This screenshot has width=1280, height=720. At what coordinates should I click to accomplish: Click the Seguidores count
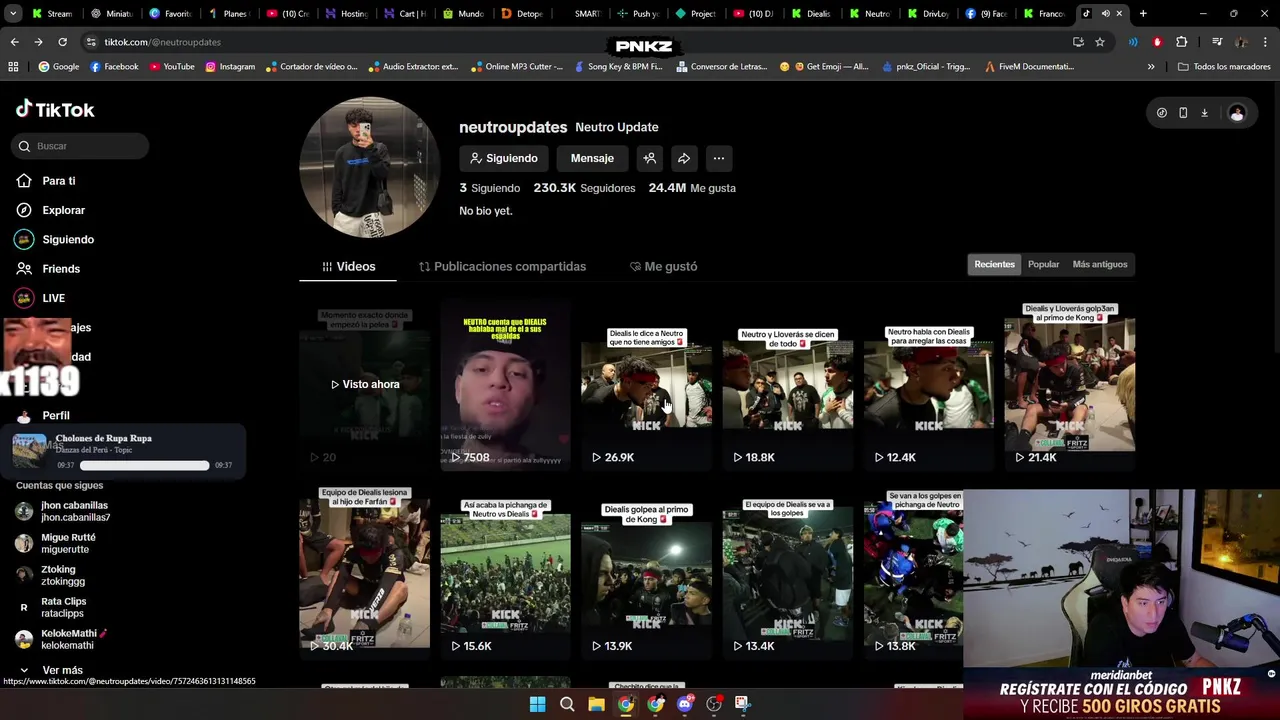pos(584,188)
